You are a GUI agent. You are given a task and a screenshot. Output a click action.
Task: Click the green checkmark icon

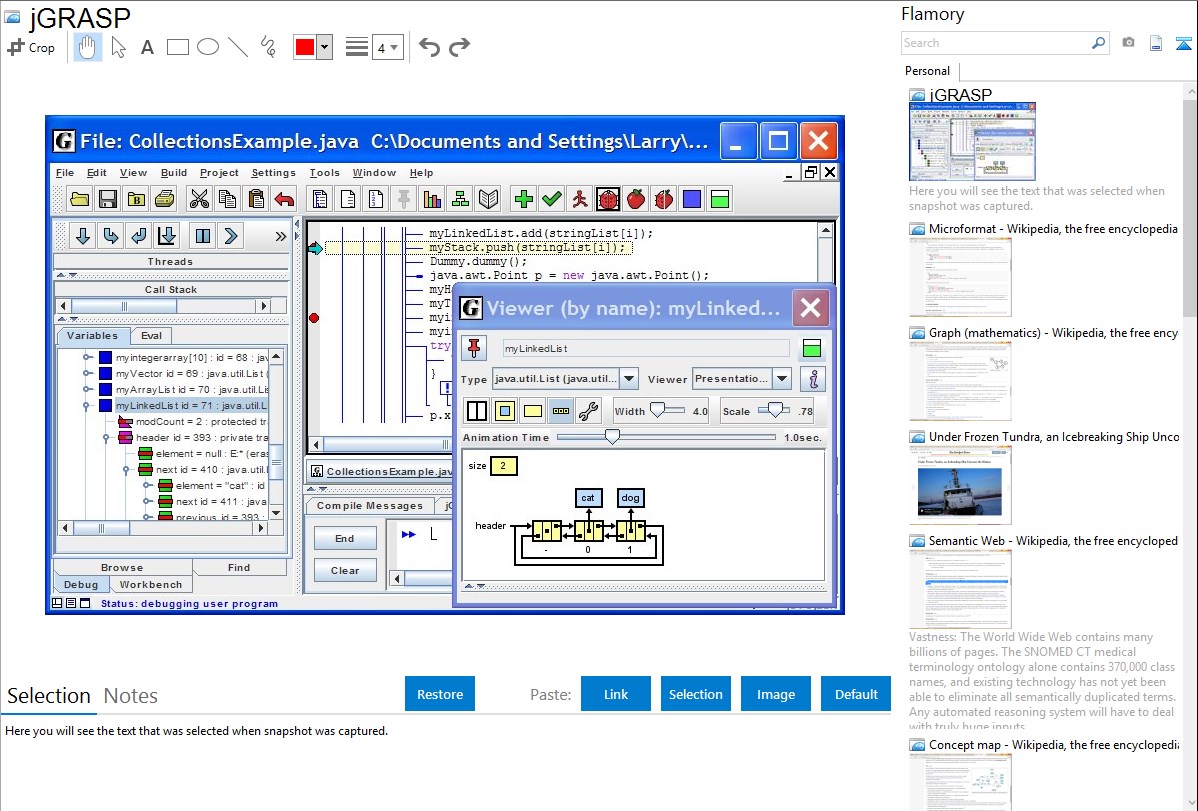click(x=552, y=200)
